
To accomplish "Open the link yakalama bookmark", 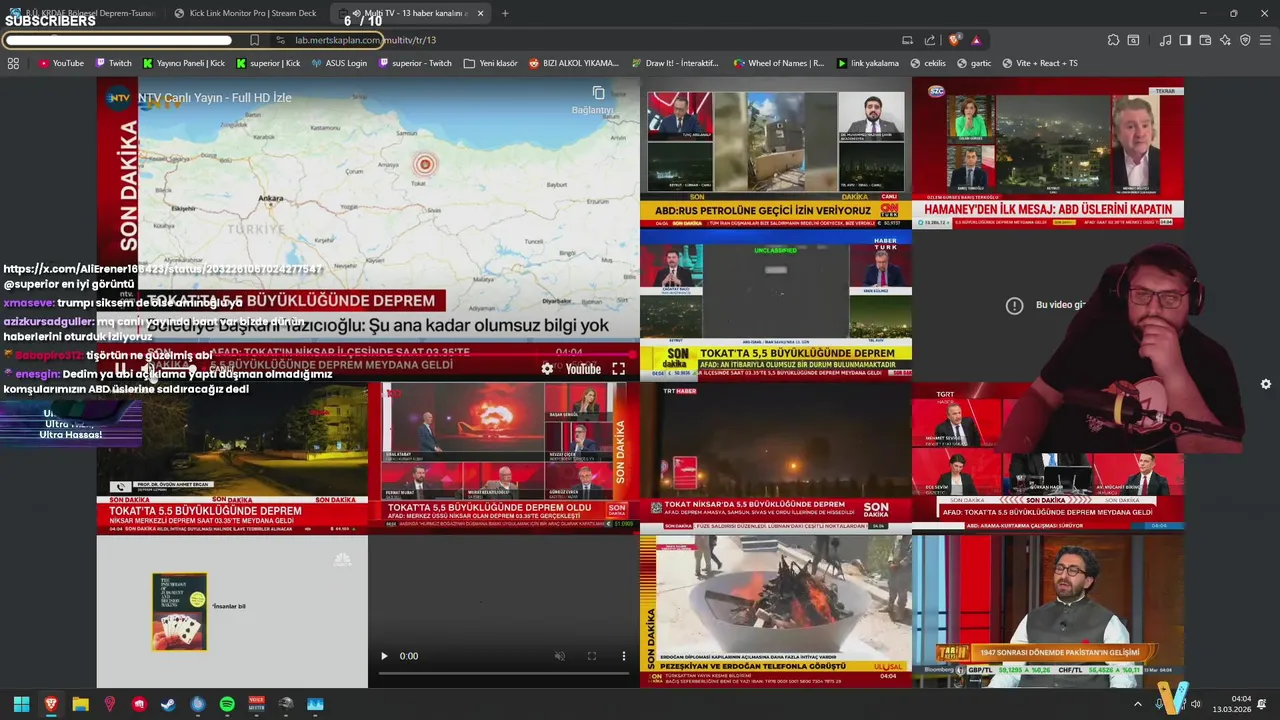I will click(868, 63).
